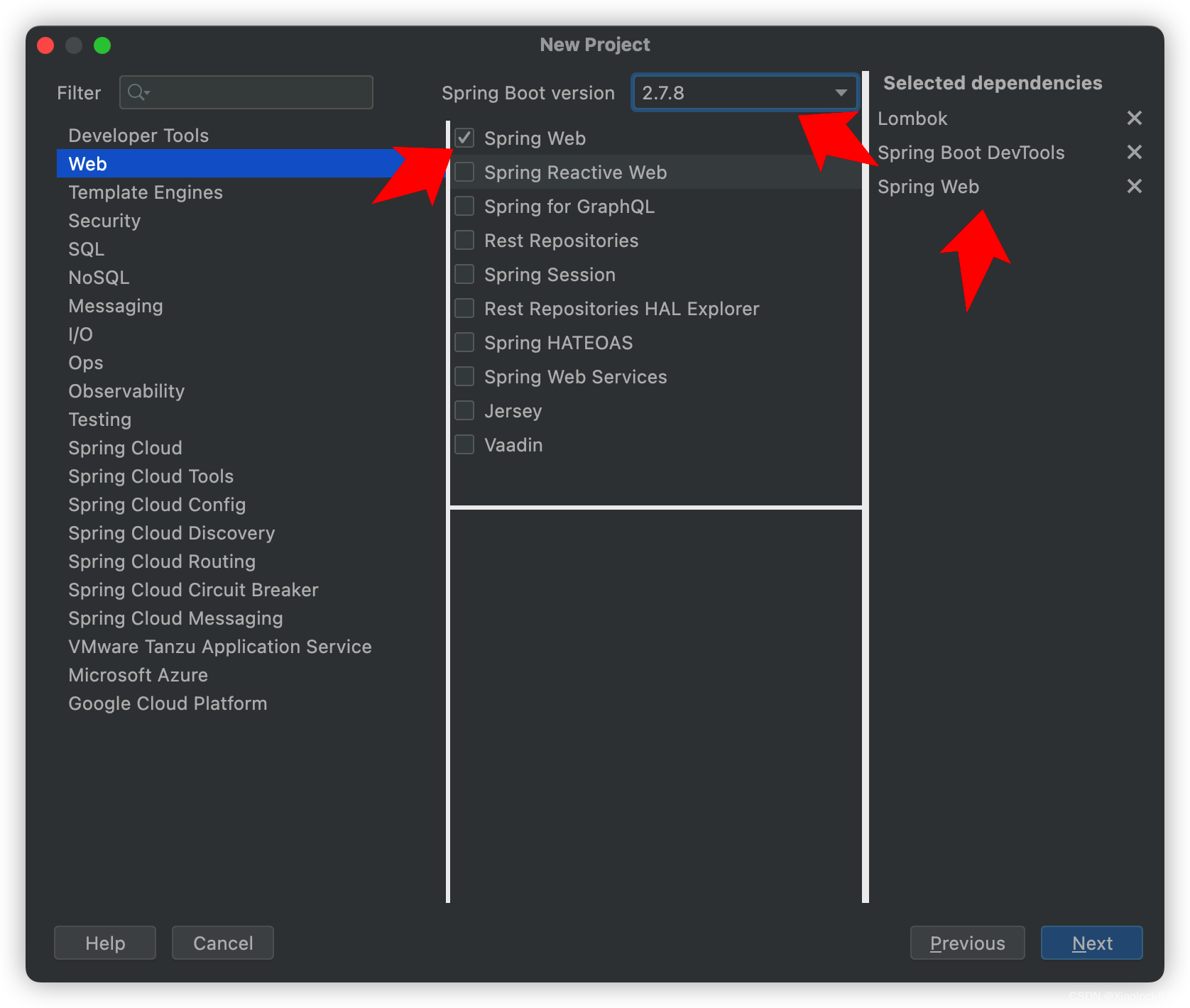Tick the Vaadin checkbox
The width and height of the screenshot is (1190, 1008).
click(x=464, y=444)
